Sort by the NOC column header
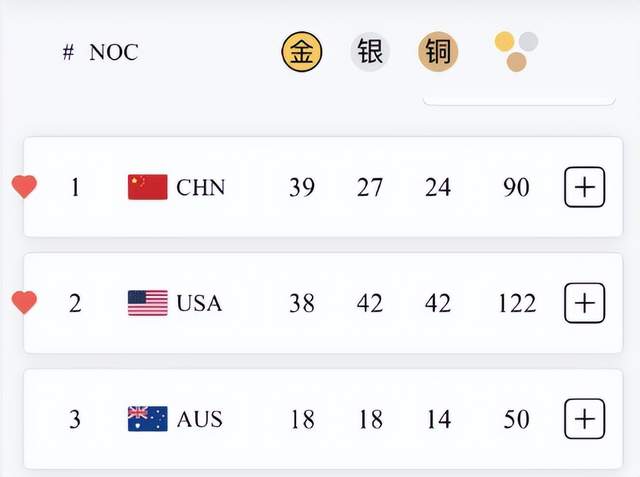The image size is (640, 477). pos(113,53)
